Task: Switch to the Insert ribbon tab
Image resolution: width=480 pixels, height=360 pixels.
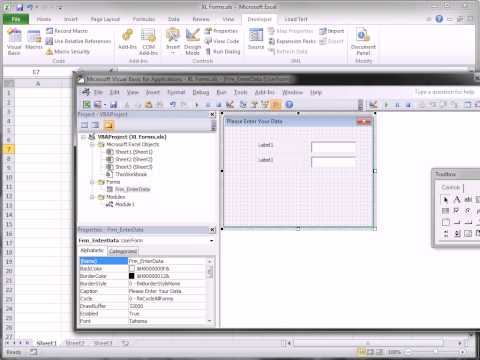Action: [x=71, y=19]
